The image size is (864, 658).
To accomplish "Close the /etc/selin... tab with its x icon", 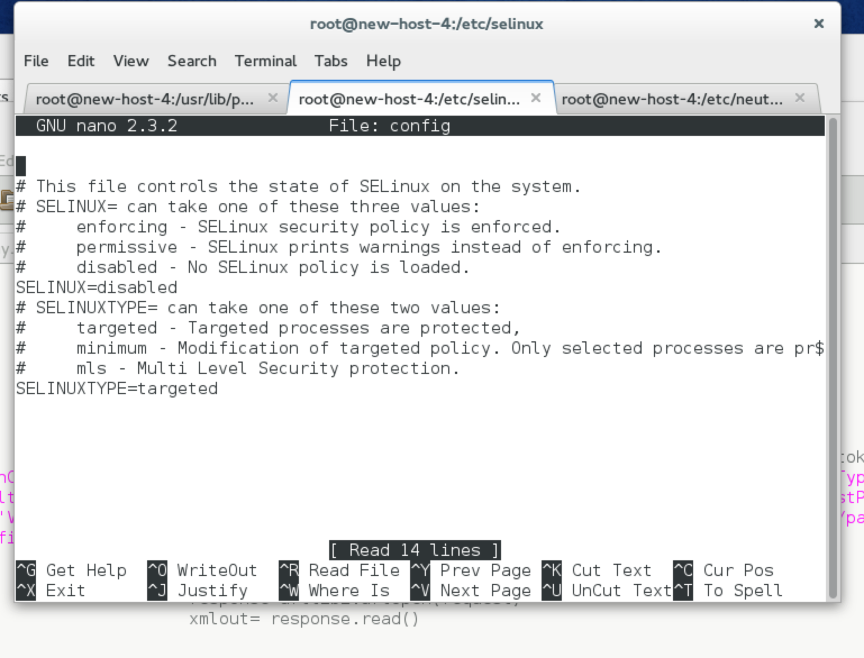I will pos(535,99).
